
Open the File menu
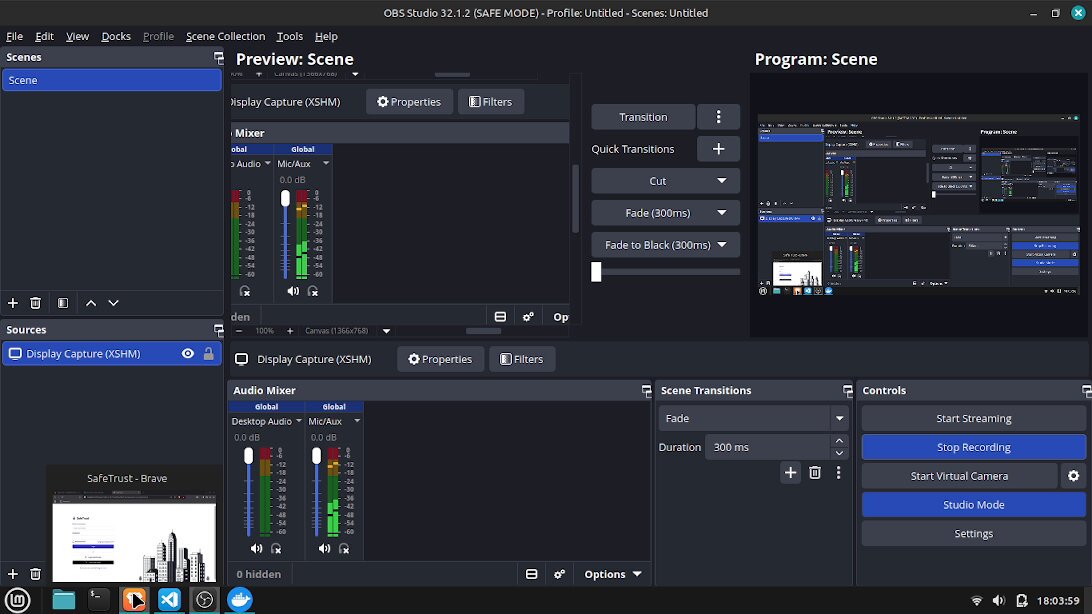pos(15,36)
